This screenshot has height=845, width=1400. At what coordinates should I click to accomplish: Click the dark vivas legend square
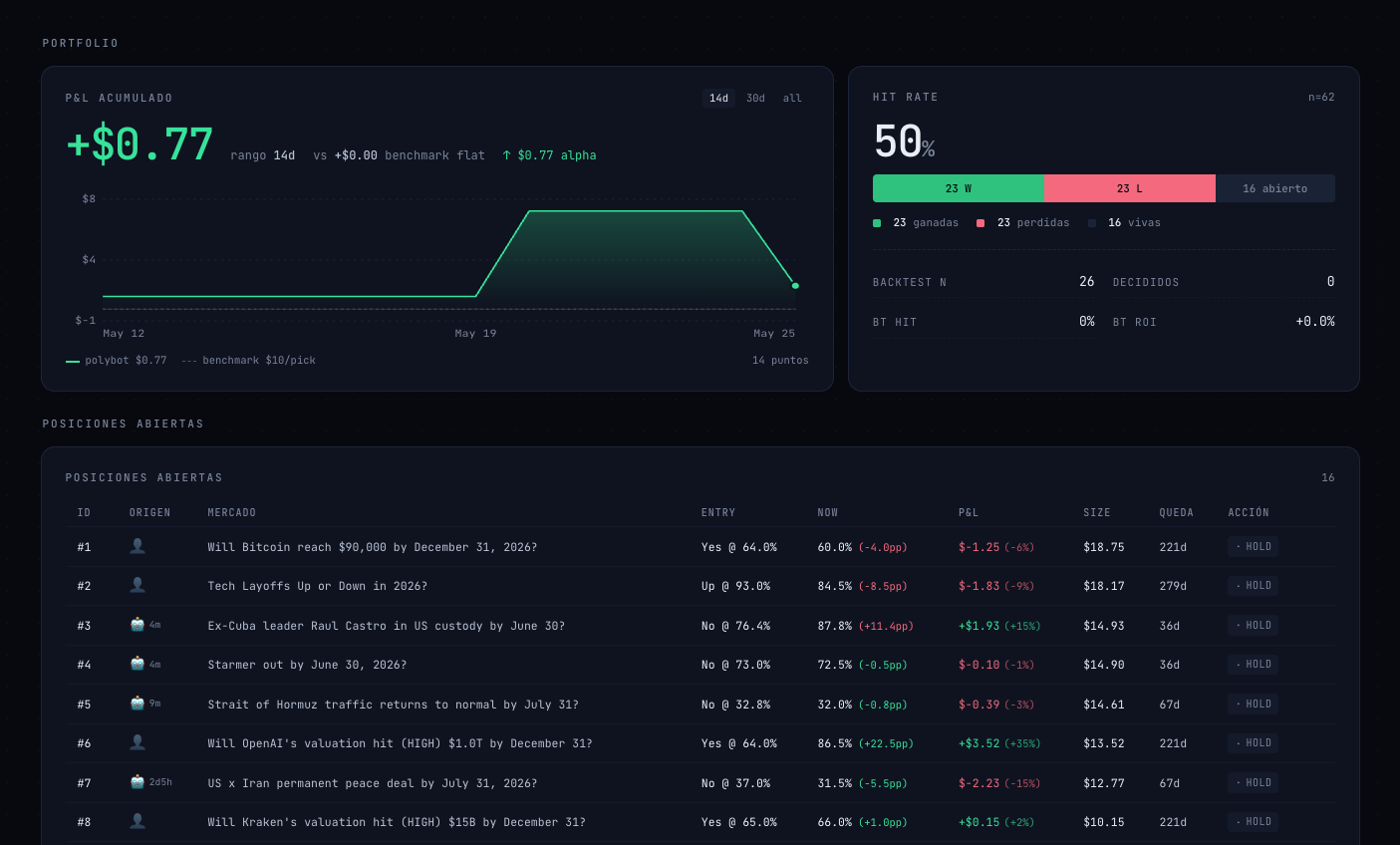1092,223
